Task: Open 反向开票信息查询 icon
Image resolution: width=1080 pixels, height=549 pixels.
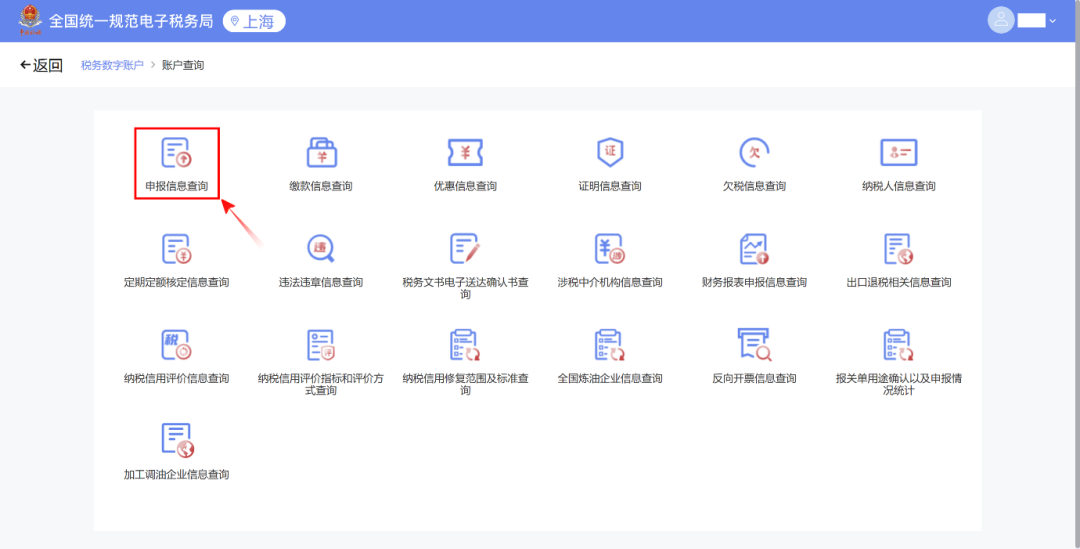Action: pyautogui.click(x=754, y=344)
